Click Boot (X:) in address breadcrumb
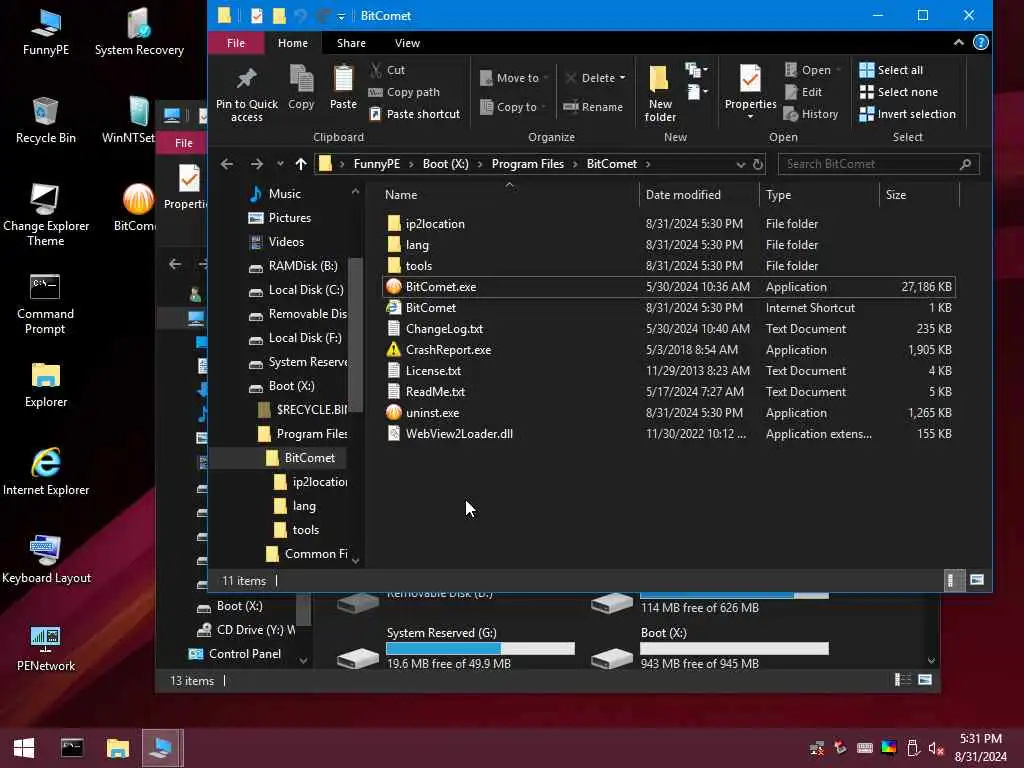Screen dimensions: 1024x768 coord(445,164)
